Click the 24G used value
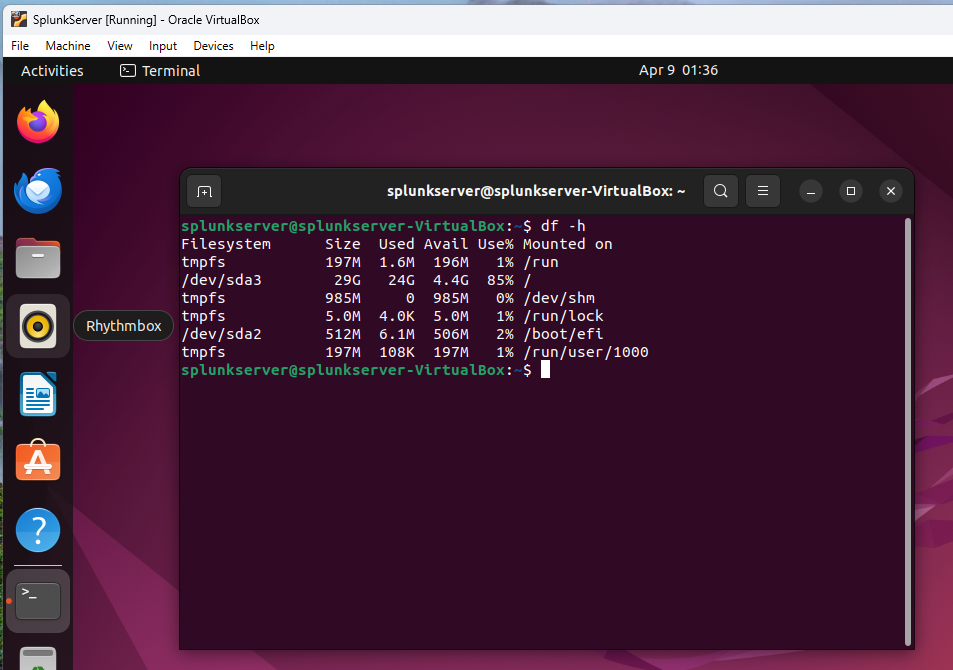This screenshot has width=953, height=670. click(x=401, y=280)
